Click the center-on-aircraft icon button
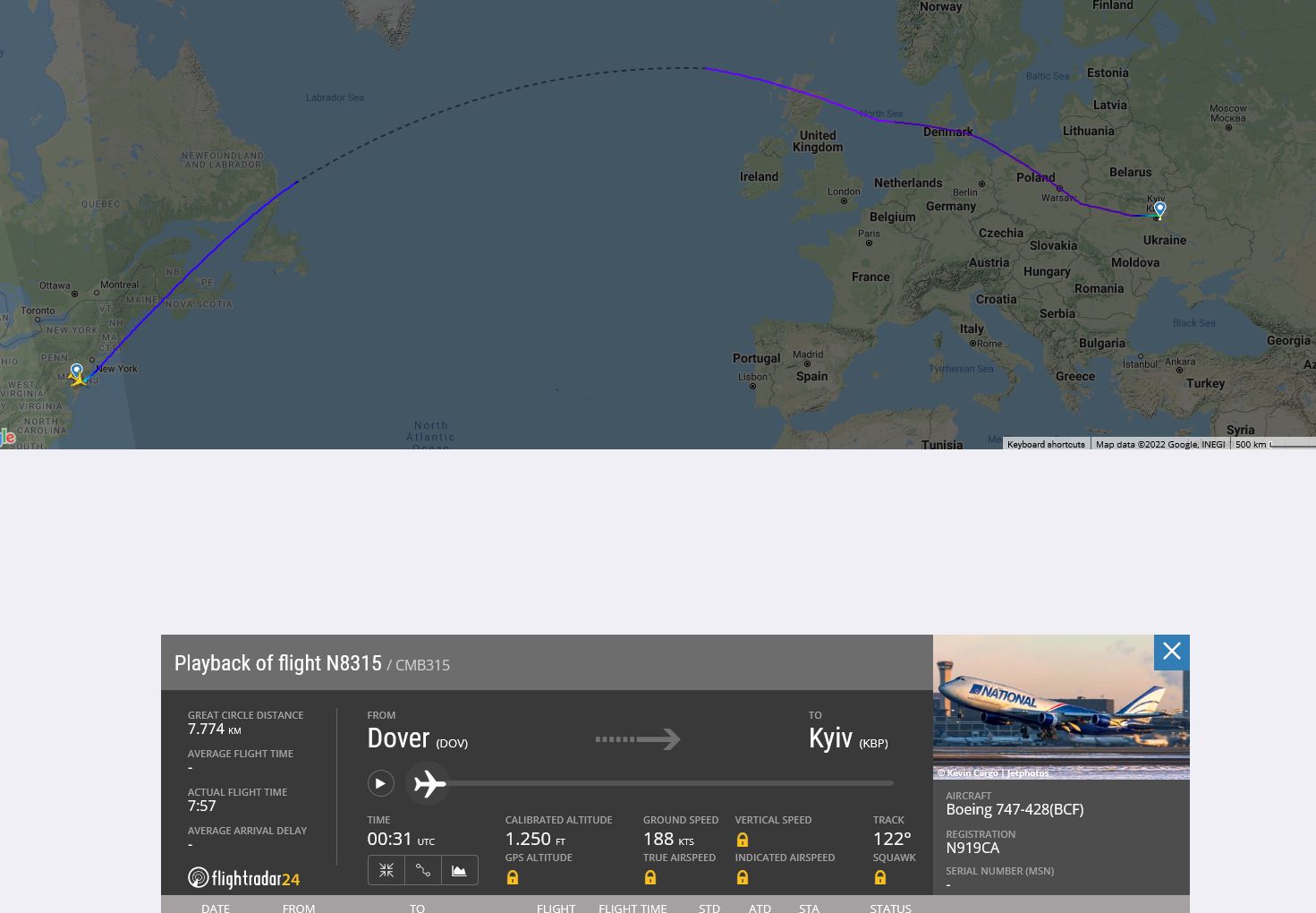The image size is (1316, 913). (386, 870)
